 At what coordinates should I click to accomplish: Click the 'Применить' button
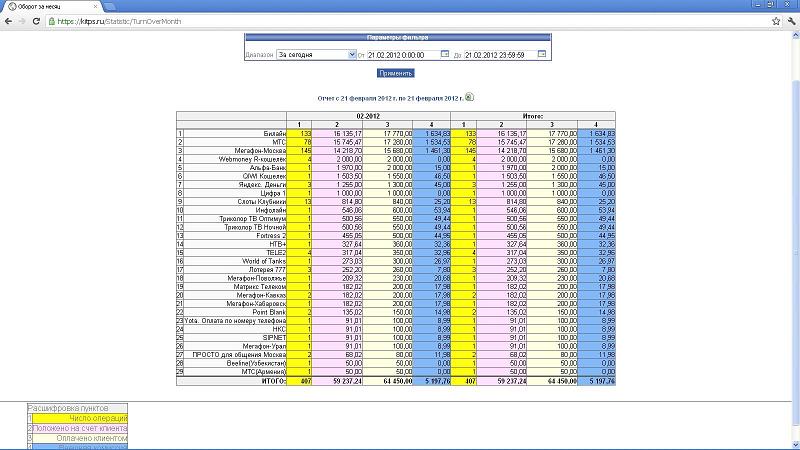tap(395, 73)
